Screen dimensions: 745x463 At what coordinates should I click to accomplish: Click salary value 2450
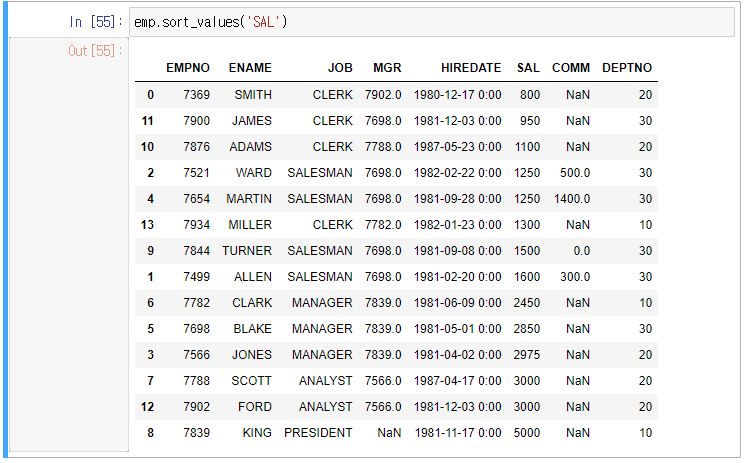click(526, 303)
